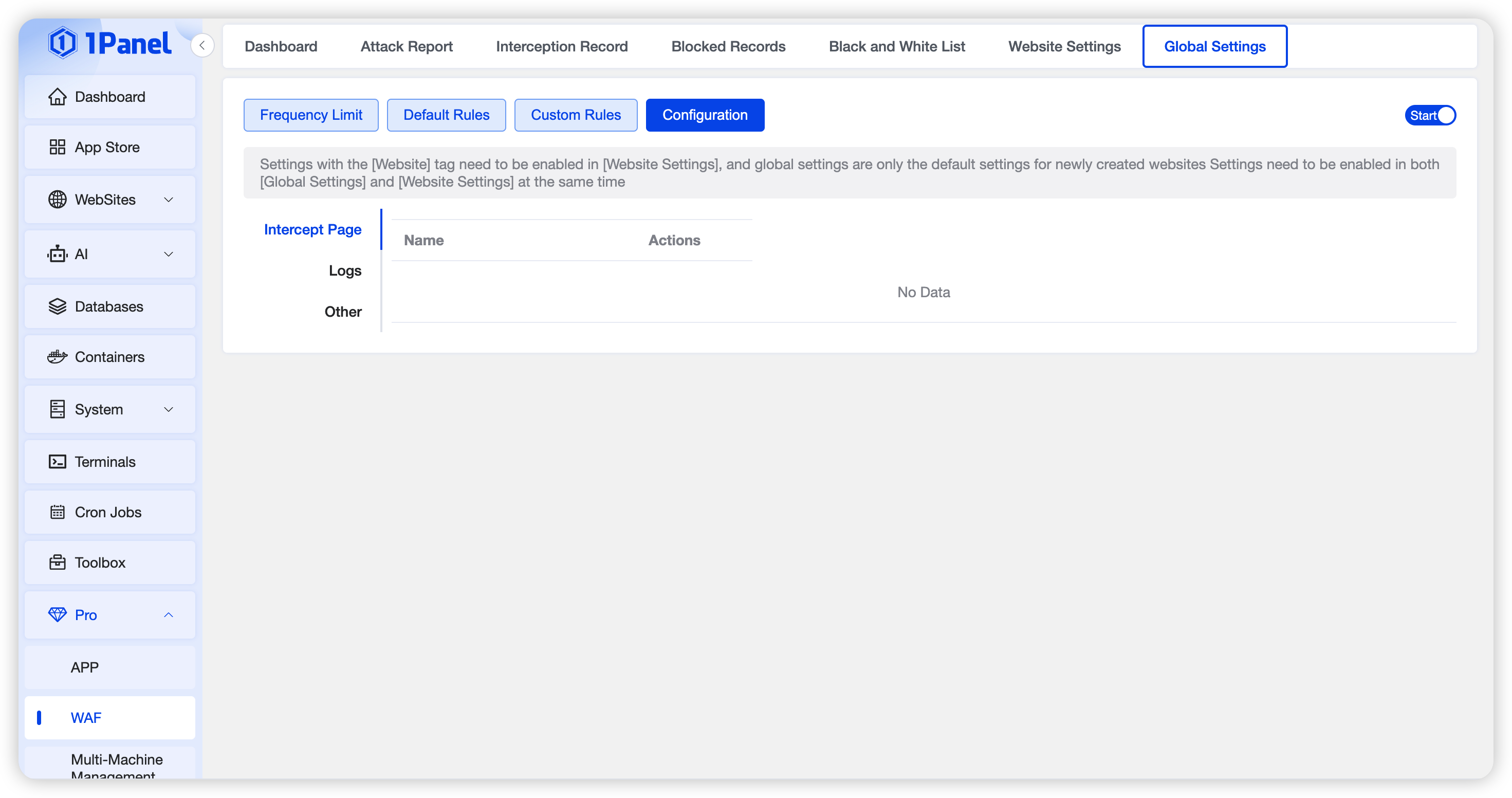Collapse the Pro menu chevron

[x=169, y=615]
